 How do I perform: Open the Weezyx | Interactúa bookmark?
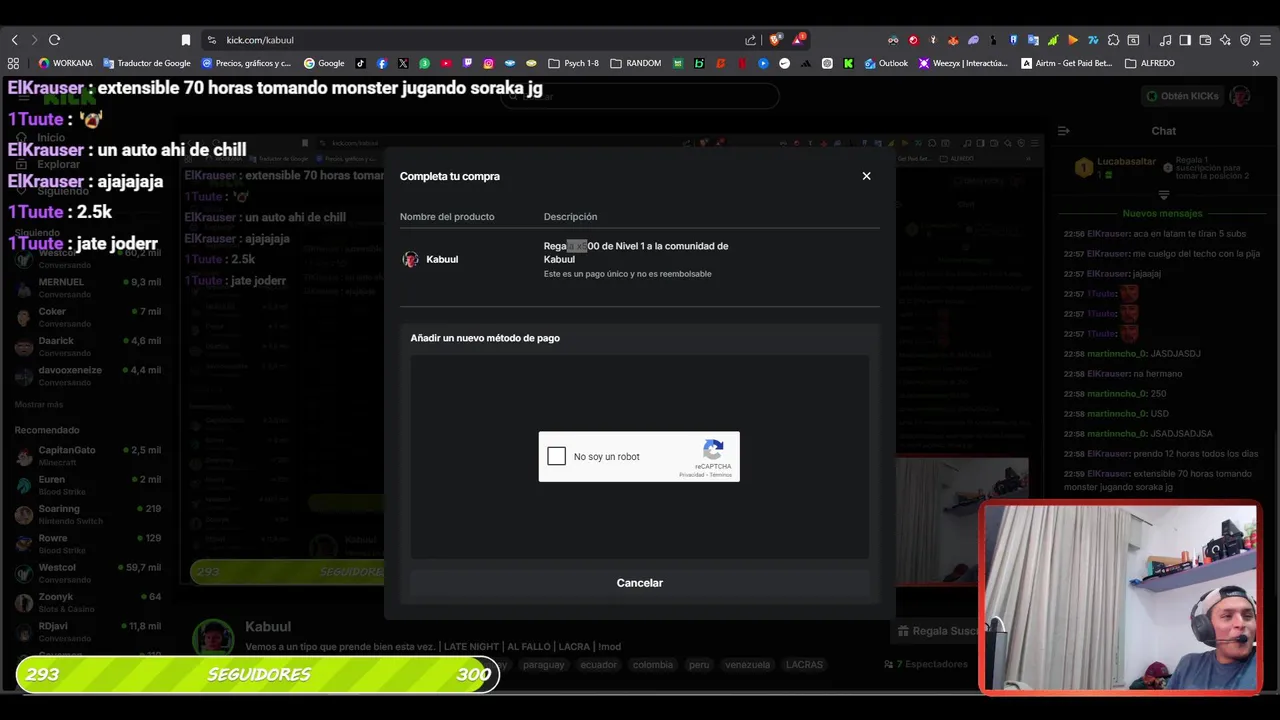963,63
